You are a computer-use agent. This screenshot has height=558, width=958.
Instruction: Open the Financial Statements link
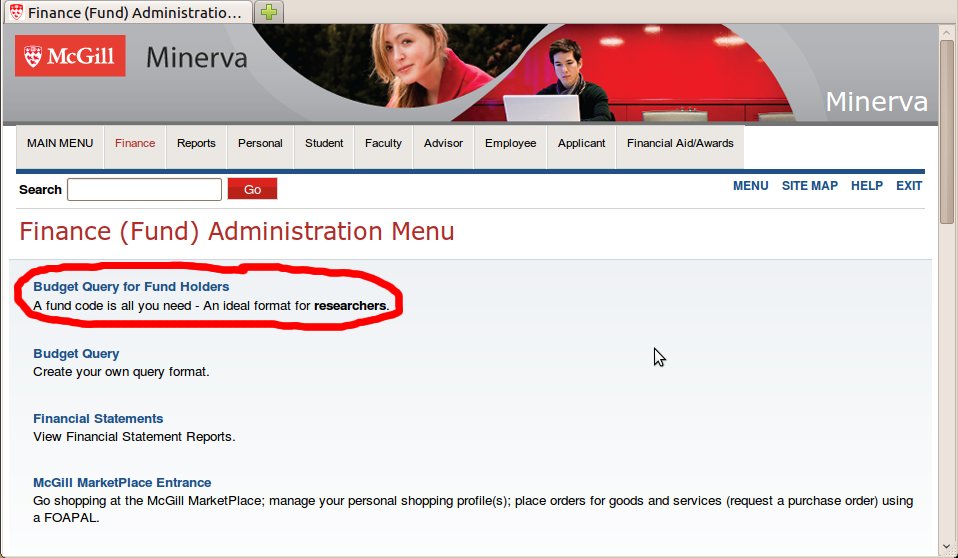[98, 419]
